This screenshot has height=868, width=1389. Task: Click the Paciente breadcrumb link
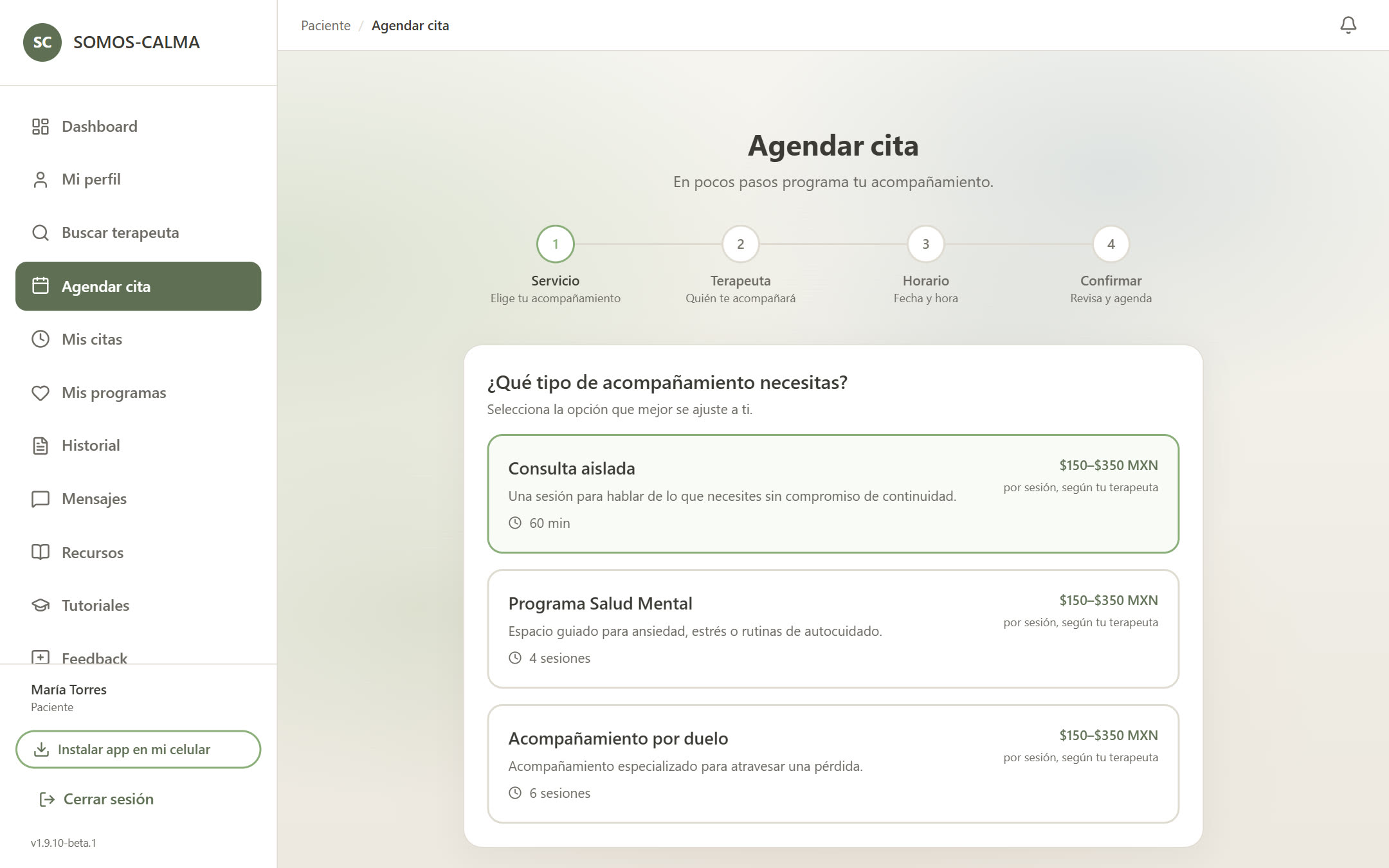click(x=326, y=26)
